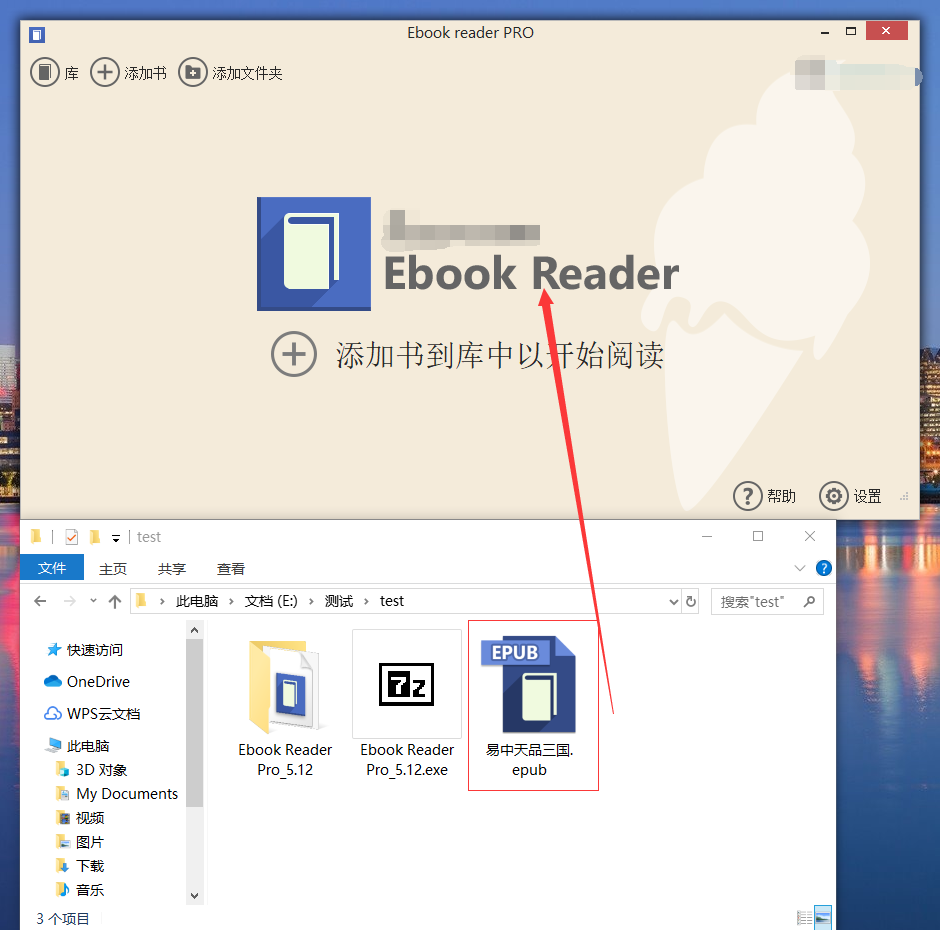Maximize the test Explorer window
Viewport: 940px width, 930px height.
tap(758, 536)
